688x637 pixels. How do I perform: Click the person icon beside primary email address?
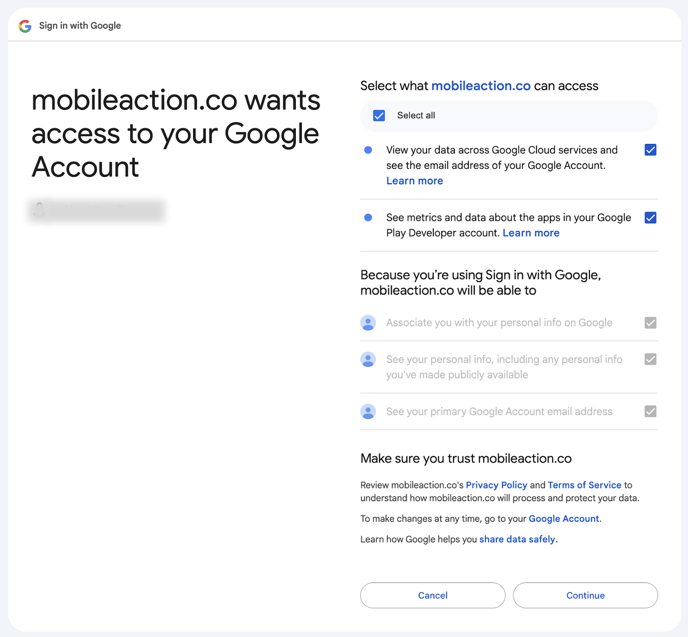368,412
